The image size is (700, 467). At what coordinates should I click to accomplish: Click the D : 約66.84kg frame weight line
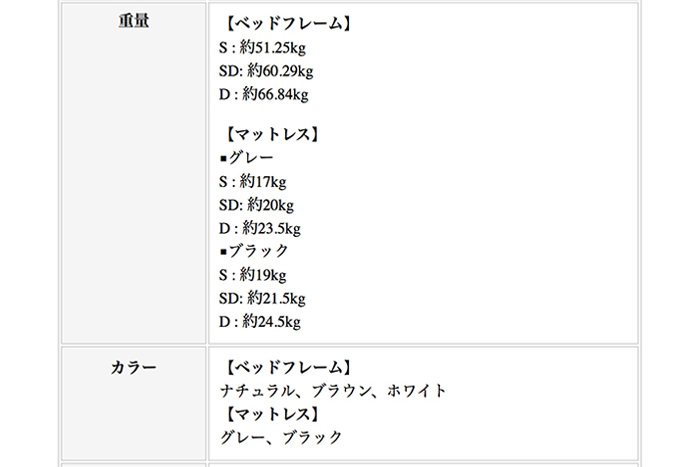click(263, 94)
